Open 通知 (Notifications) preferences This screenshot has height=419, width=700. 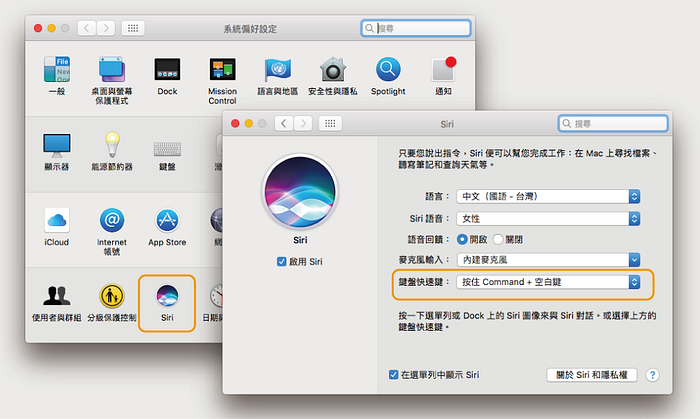(443, 70)
